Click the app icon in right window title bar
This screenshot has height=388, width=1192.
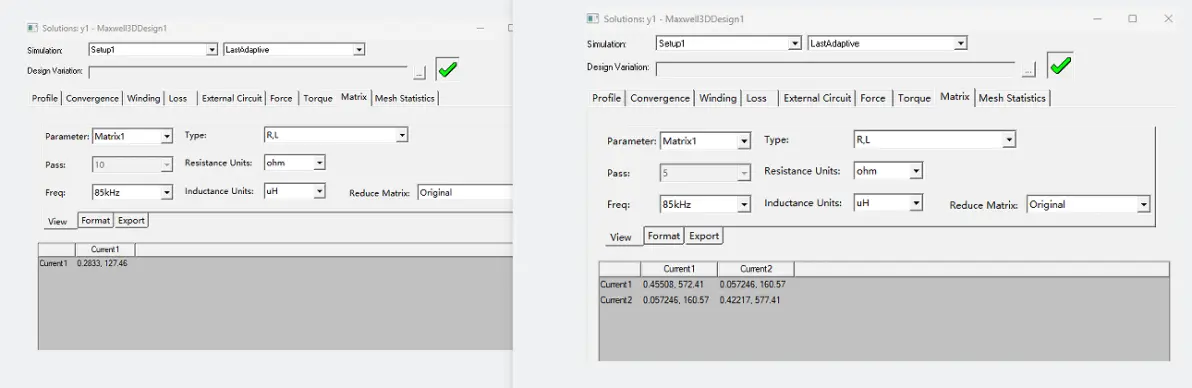[592, 18]
